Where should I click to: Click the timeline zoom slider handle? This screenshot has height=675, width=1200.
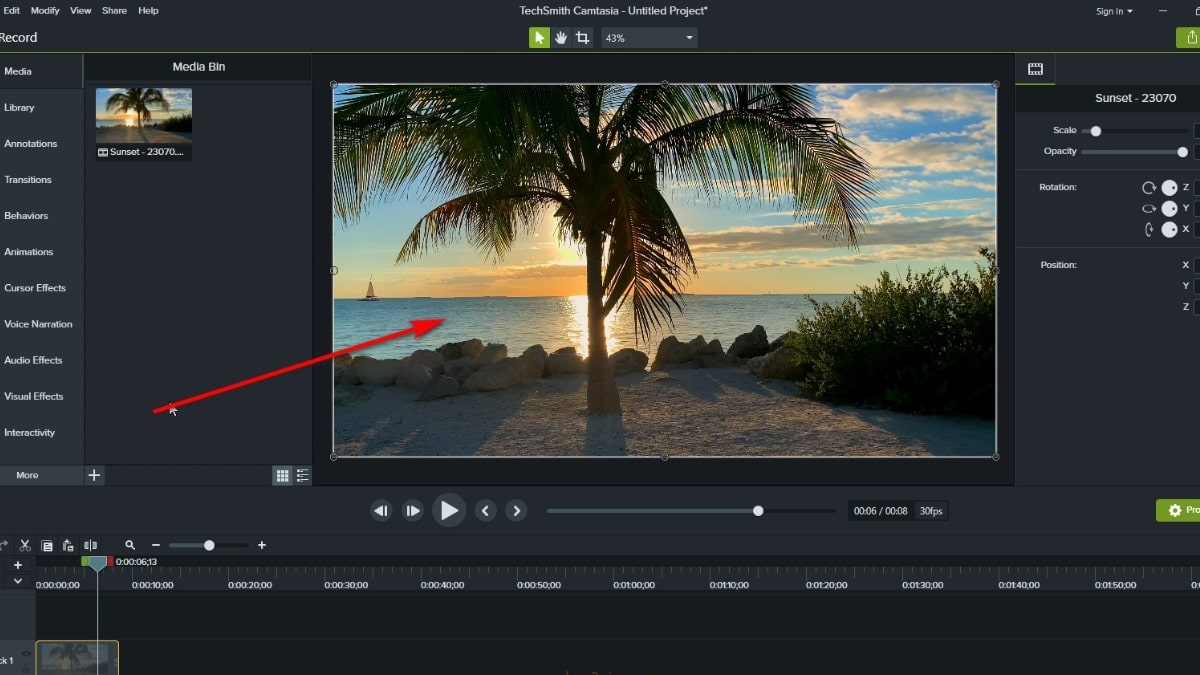(209, 545)
